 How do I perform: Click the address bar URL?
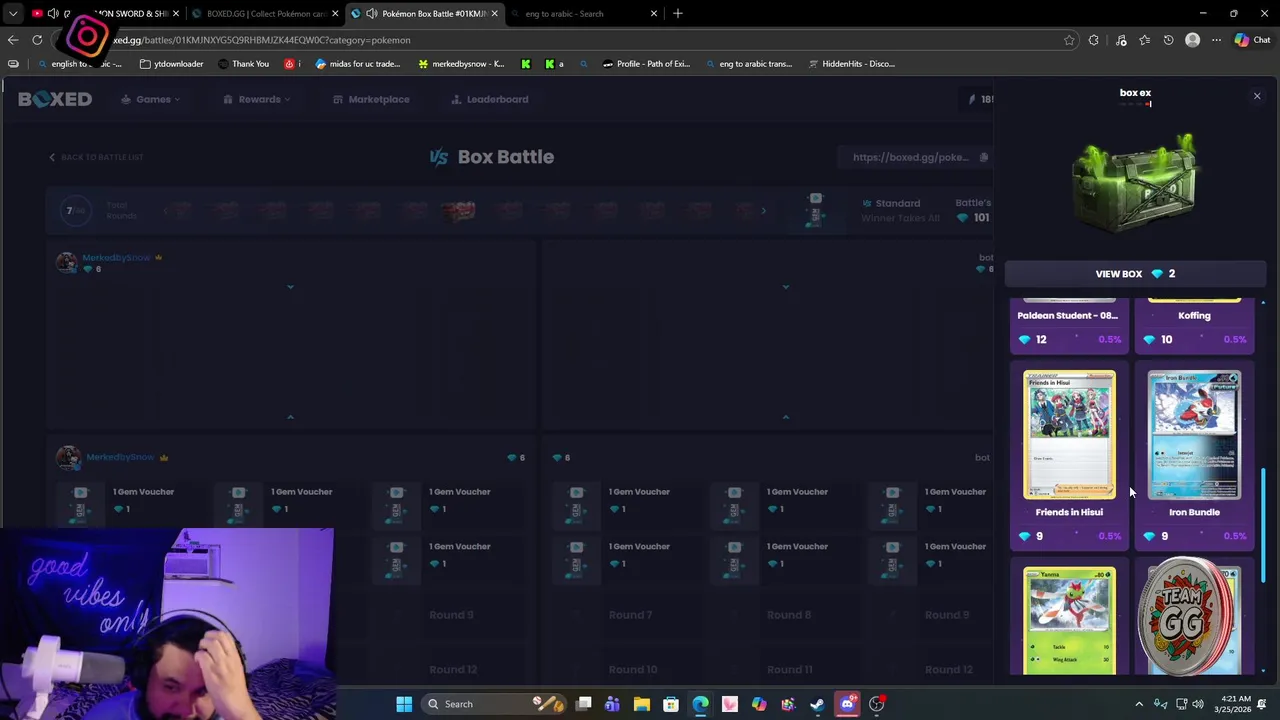click(x=262, y=40)
